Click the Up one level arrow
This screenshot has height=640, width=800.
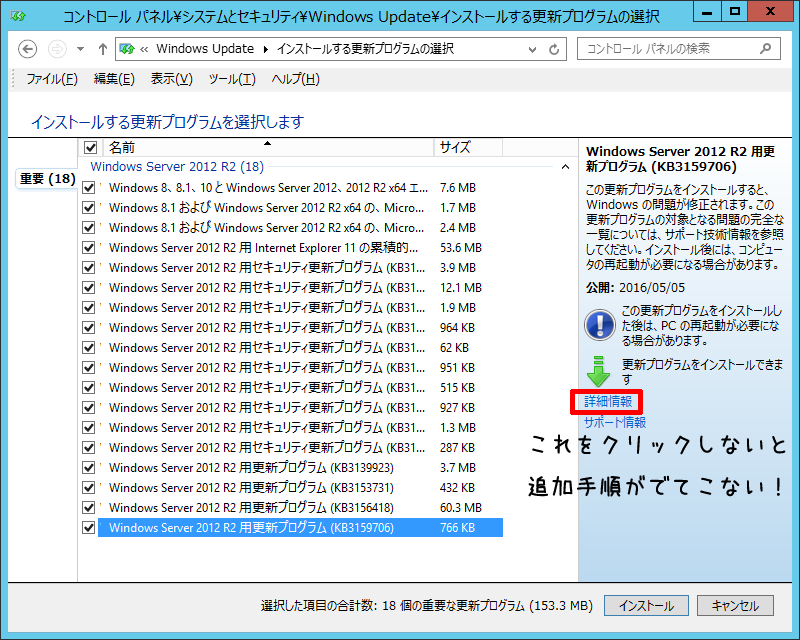(x=103, y=49)
